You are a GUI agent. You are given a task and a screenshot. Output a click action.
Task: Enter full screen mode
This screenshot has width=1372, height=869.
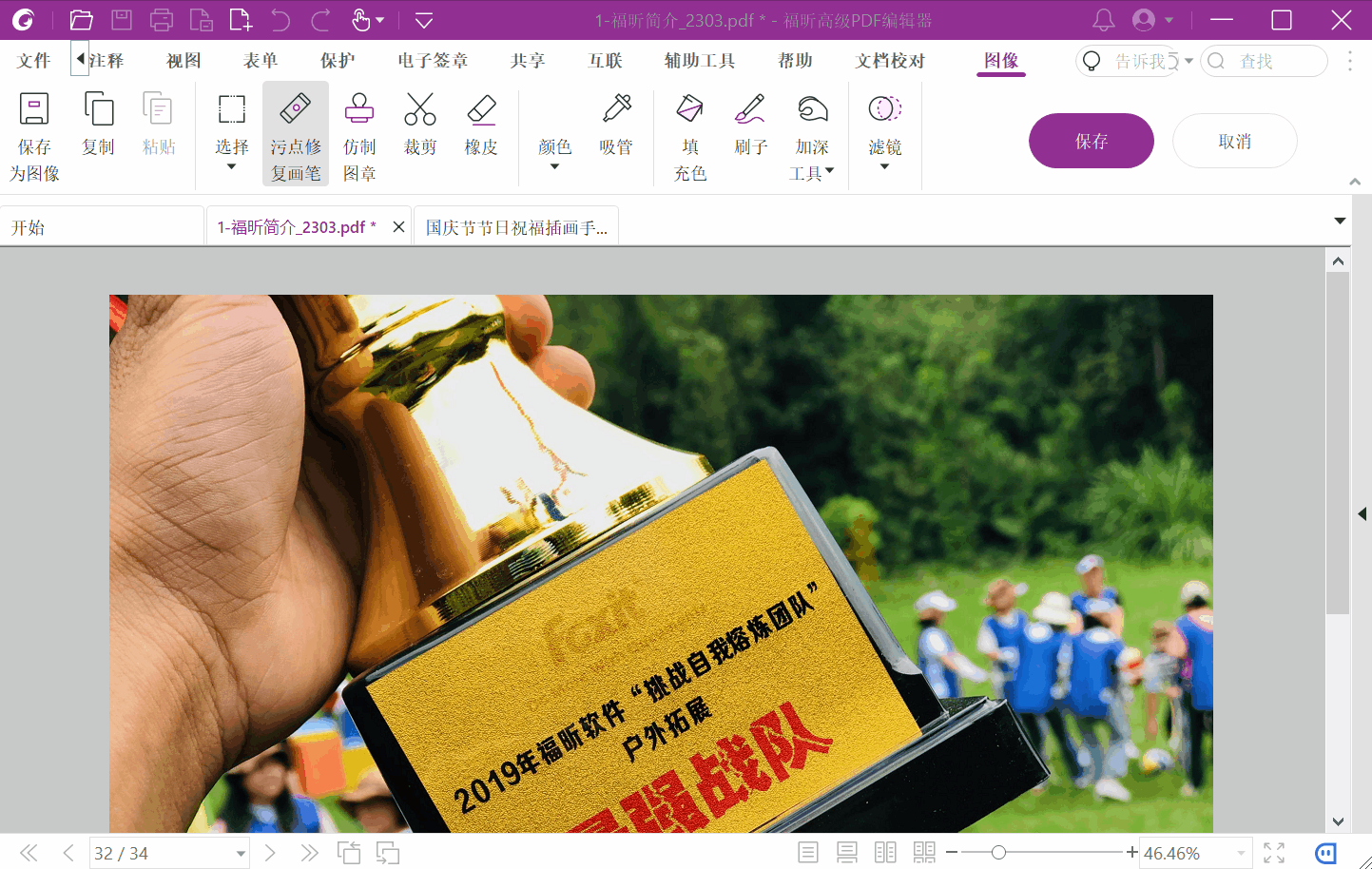(x=1274, y=853)
